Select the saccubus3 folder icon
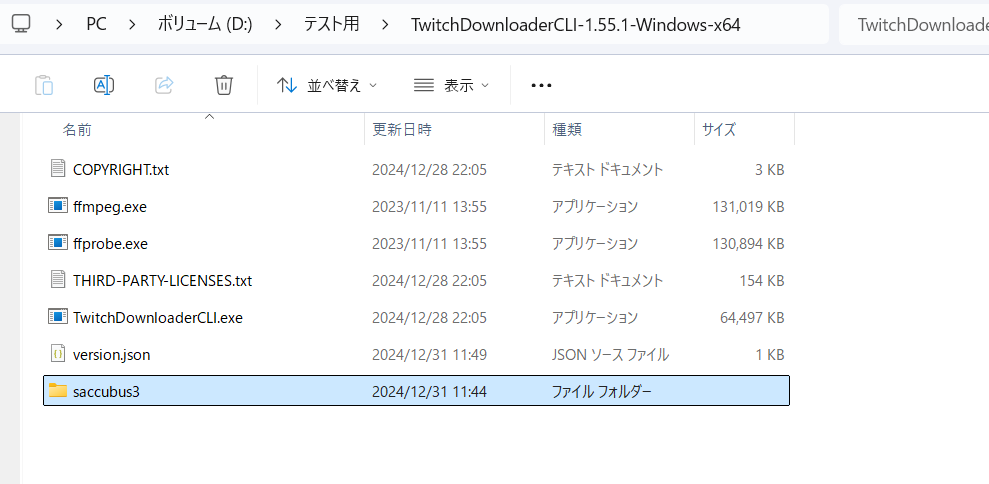This screenshot has width=989, height=484. tap(58, 391)
